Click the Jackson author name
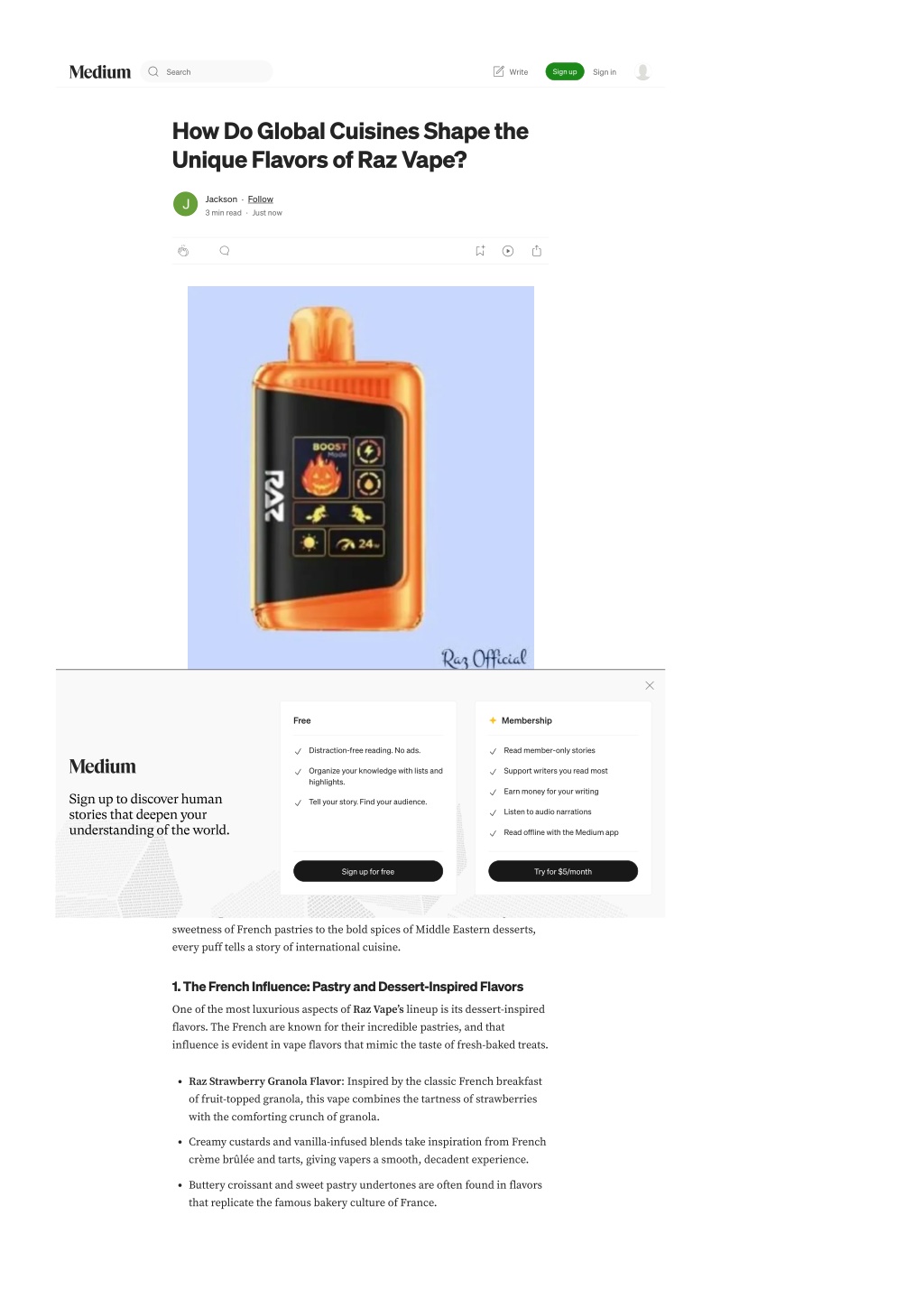Viewport: 924px width, 1308px height. coord(221,199)
